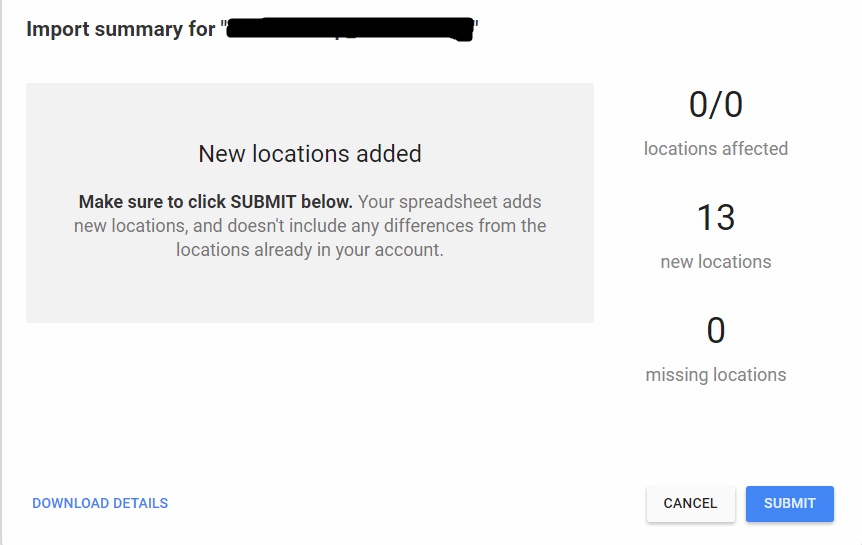The height and width of the screenshot is (545, 862).
Task: Click the word "Import" in the dialog title
Action: (56, 29)
